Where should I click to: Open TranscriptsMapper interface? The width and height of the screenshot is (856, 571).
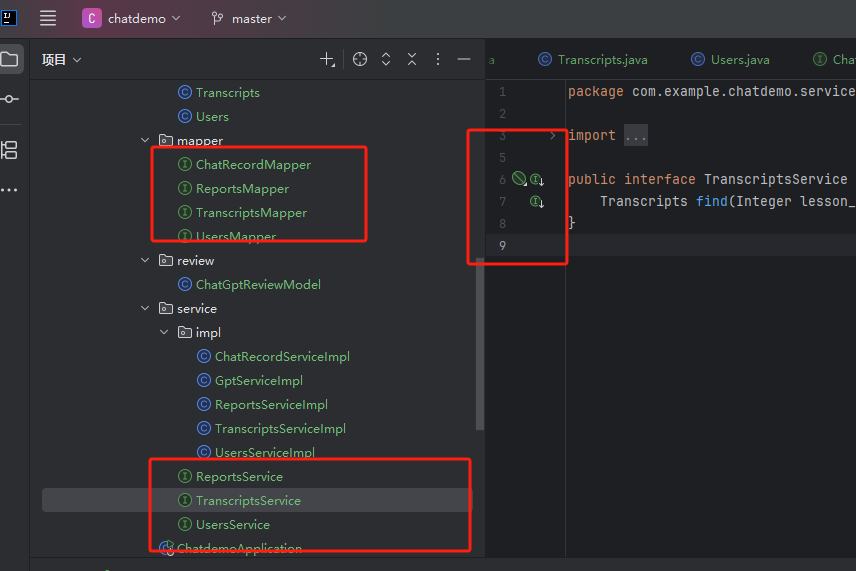(x=251, y=213)
